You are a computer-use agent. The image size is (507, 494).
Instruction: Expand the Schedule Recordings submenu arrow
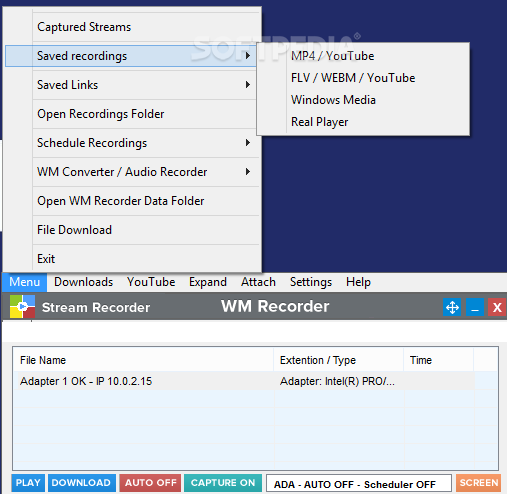click(x=248, y=143)
